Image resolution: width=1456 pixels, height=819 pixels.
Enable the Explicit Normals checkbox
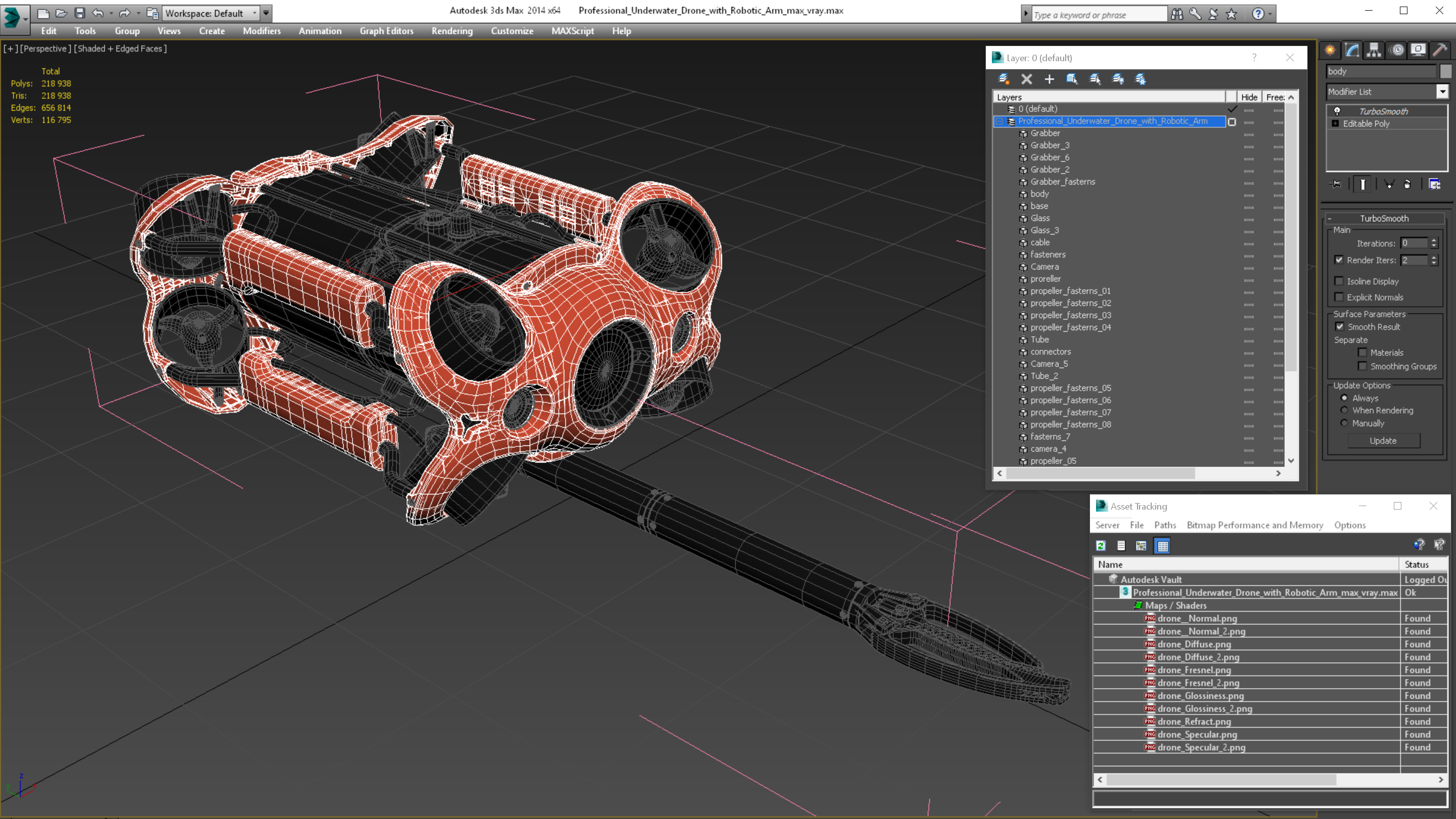(1339, 297)
